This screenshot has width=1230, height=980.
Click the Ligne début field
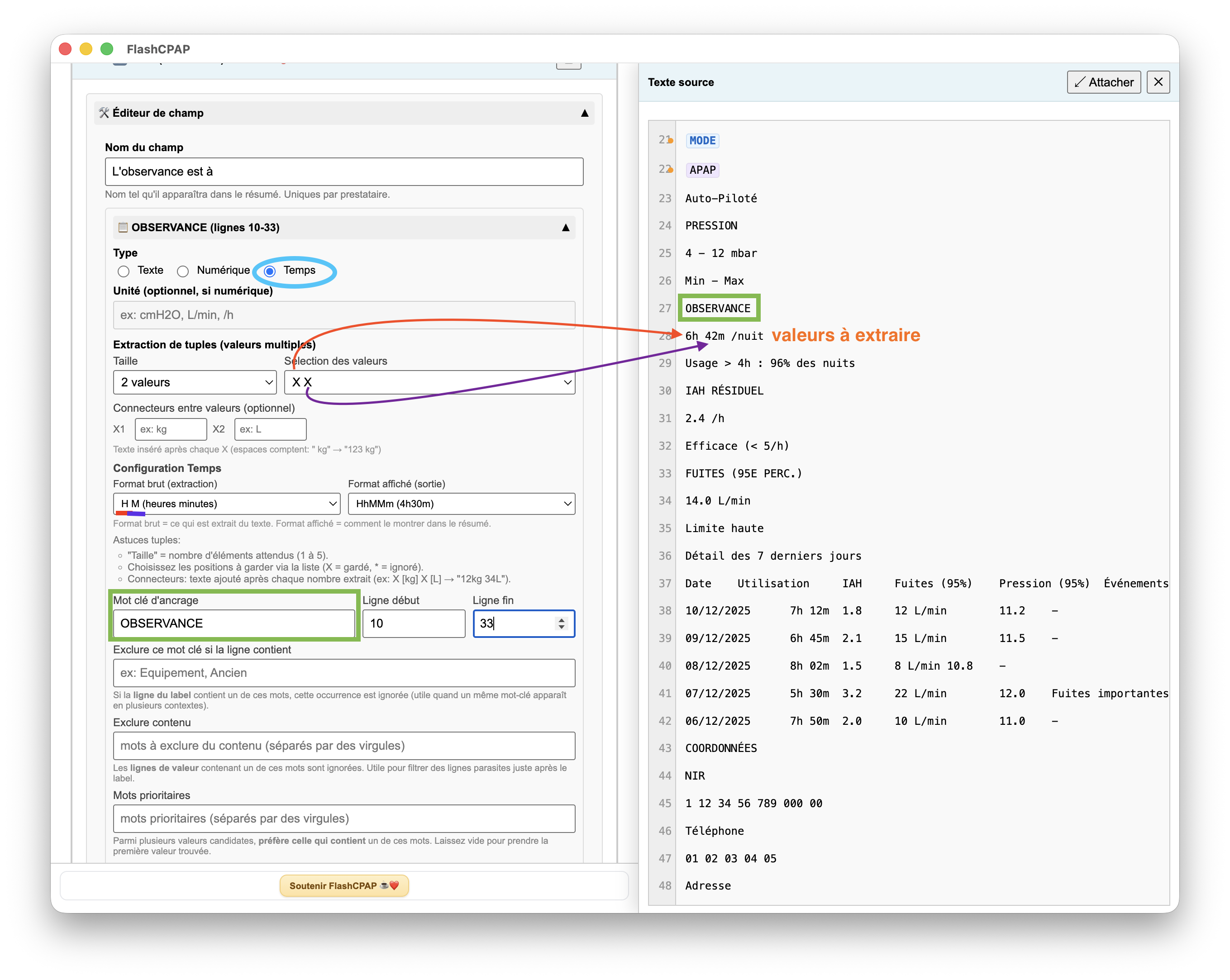(413, 623)
